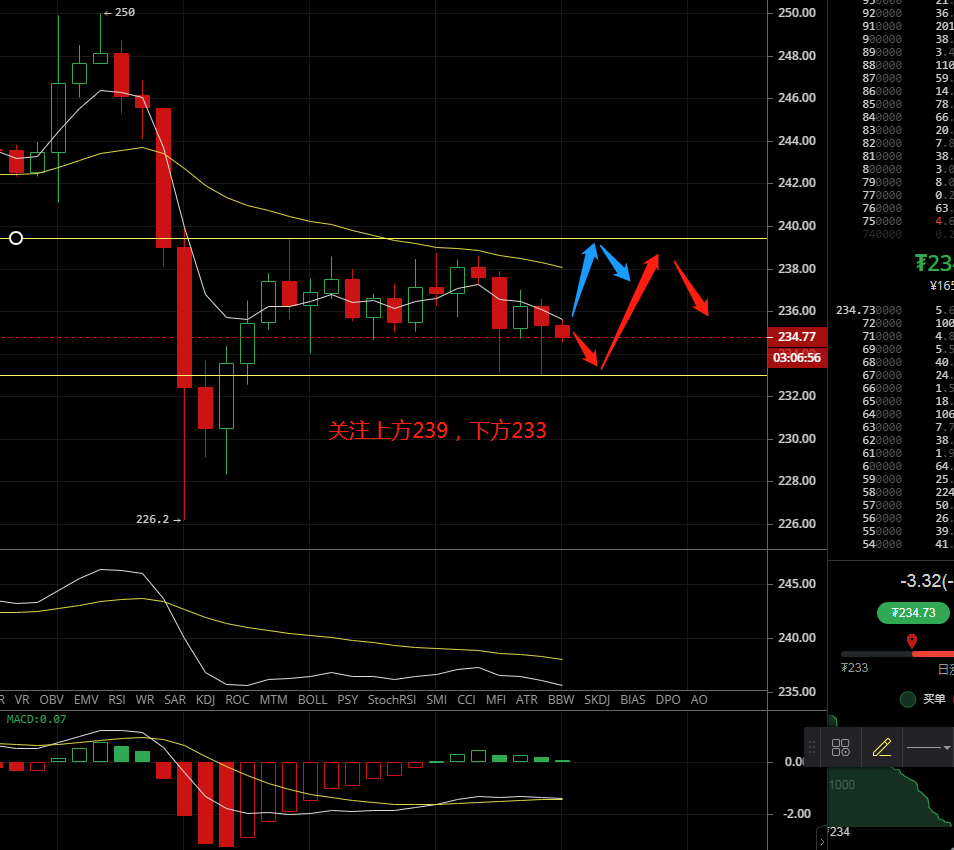Open the drawing templates grid icon
The image size is (954, 850).
[841, 747]
